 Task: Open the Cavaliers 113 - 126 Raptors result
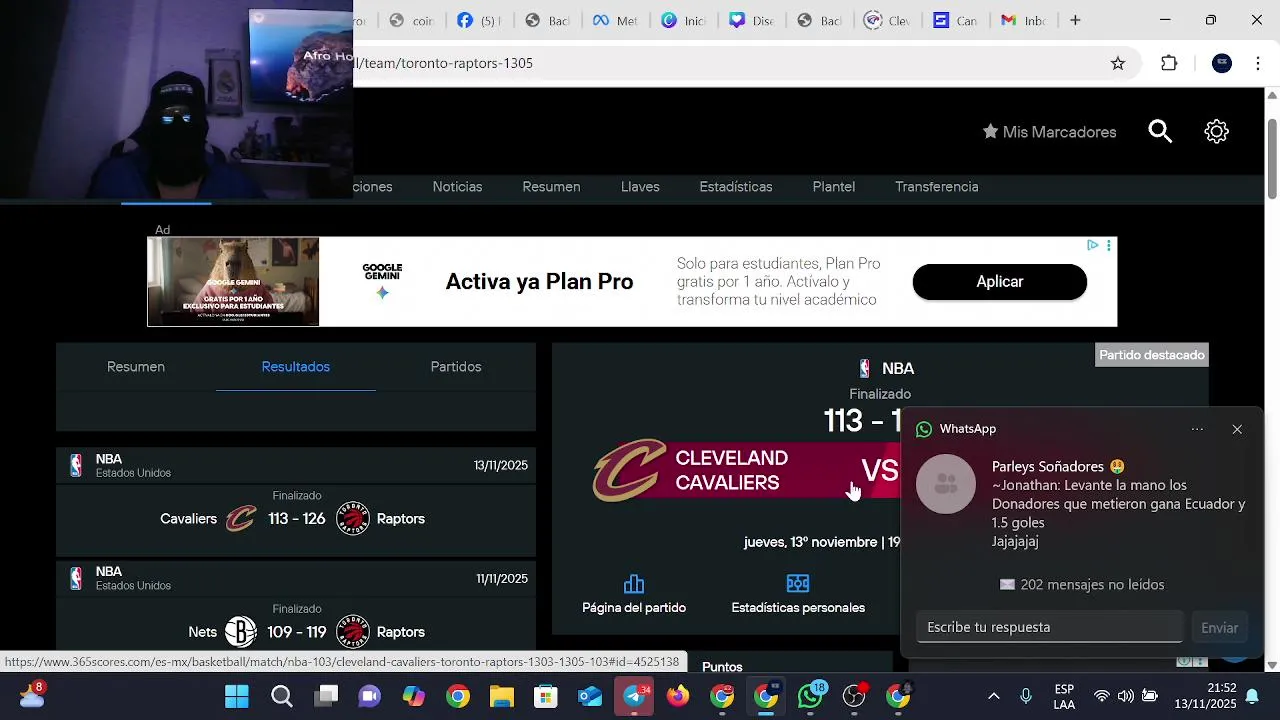pos(296,519)
